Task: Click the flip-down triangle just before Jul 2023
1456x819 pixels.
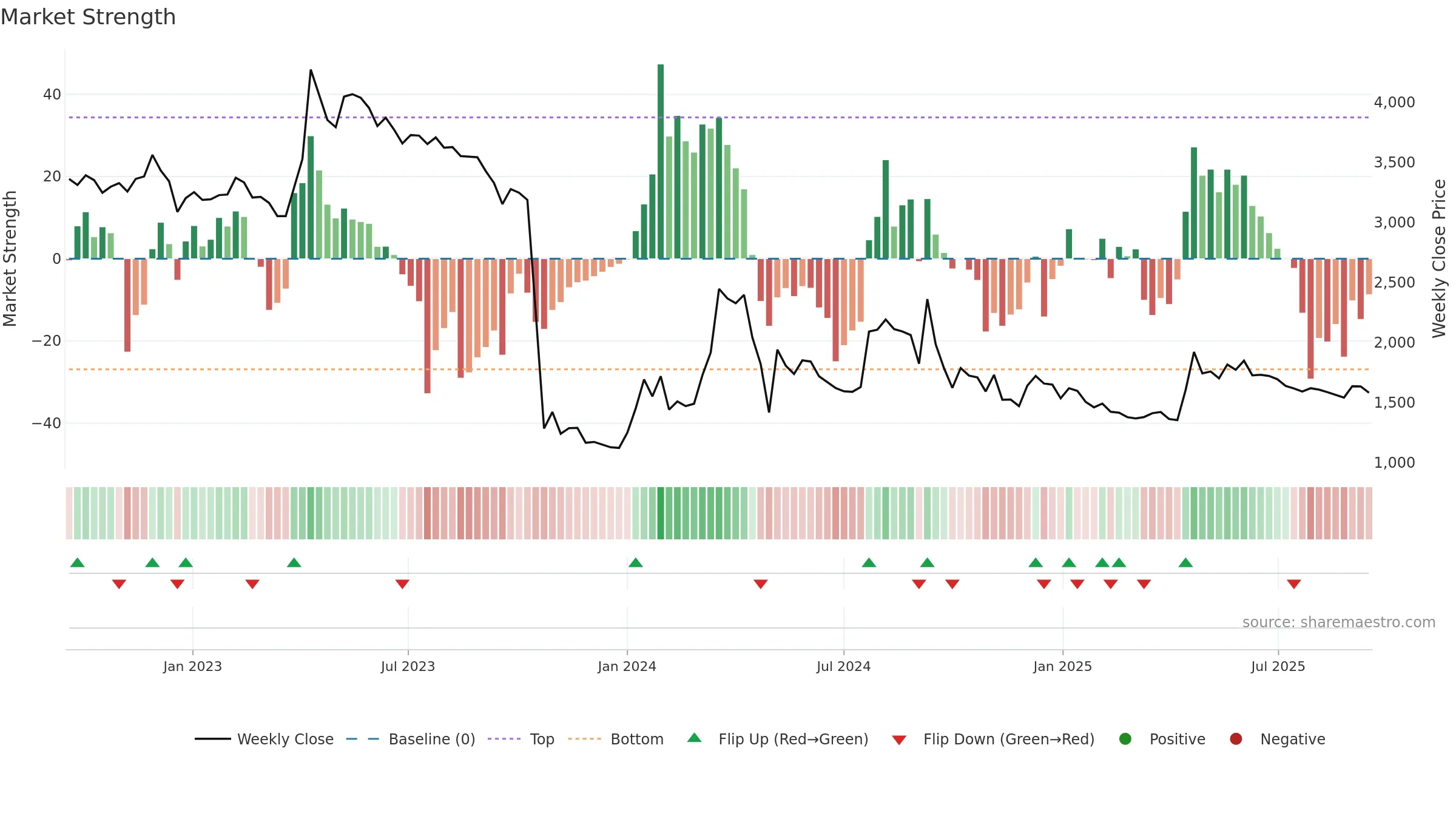Action: point(402,584)
